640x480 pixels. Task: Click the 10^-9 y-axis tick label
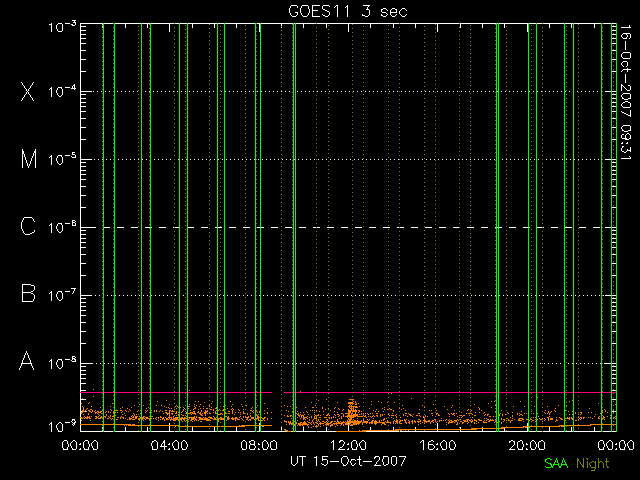pyautogui.click(x=62, y=427)
